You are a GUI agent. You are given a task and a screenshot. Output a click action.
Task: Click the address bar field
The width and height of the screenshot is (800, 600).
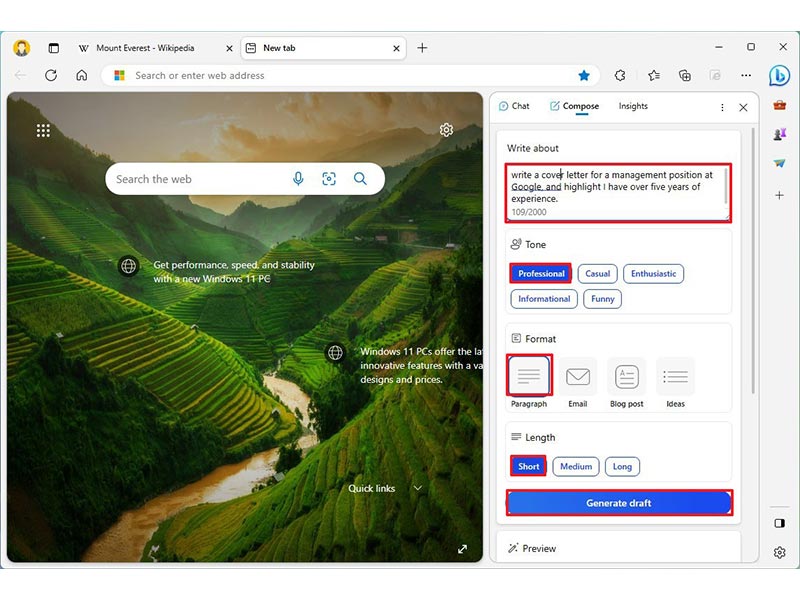click(352, 76)
